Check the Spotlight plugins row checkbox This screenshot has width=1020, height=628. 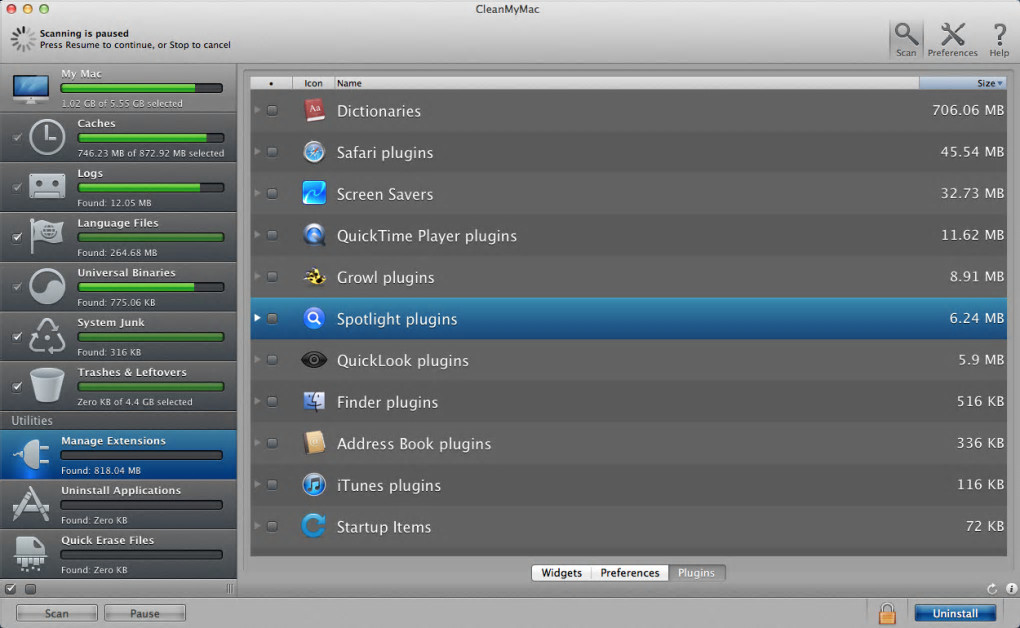(273, 318)
